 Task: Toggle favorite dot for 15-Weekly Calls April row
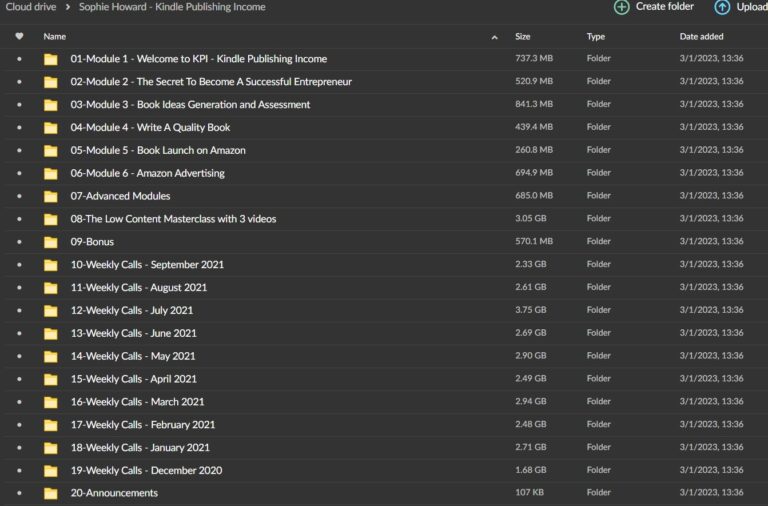pos(19,379)
